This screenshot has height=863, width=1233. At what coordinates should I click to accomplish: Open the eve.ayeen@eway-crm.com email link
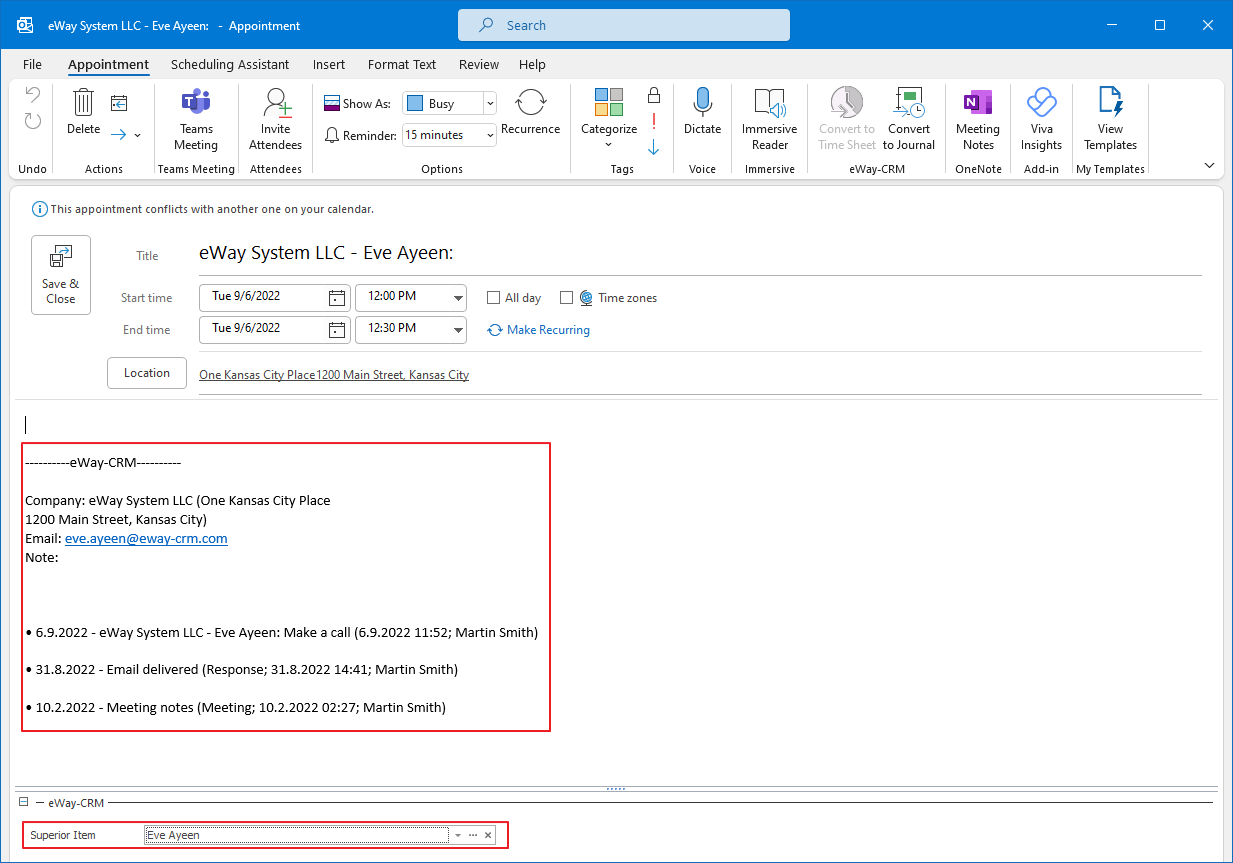click(146, 538)
